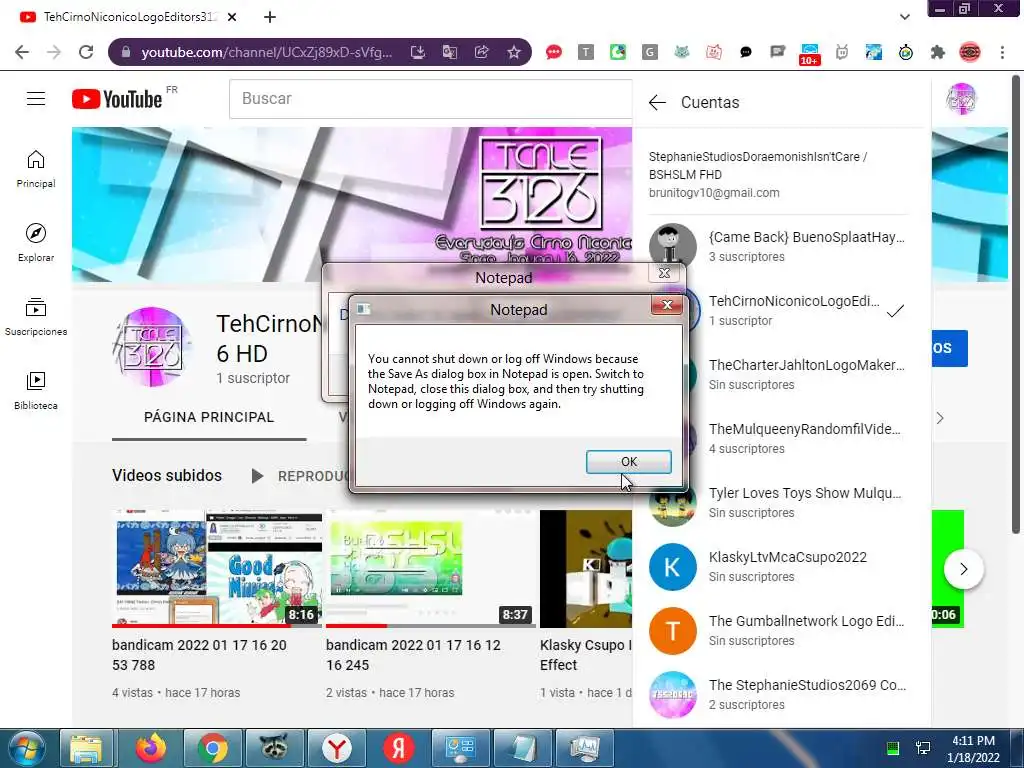Open Chrome tab search dropdown arrow
The image size is (1024, 768).
(904, 17)
